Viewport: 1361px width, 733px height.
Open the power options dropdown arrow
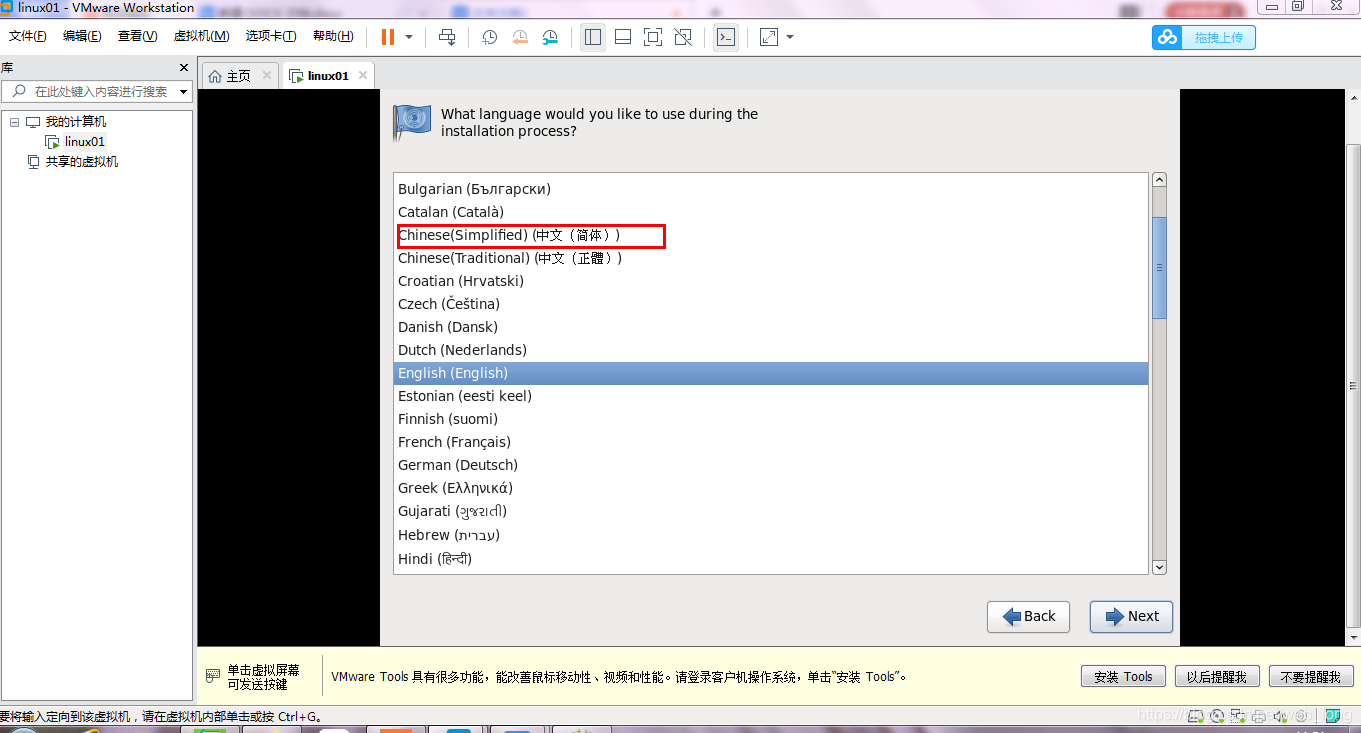coord(409,37)
